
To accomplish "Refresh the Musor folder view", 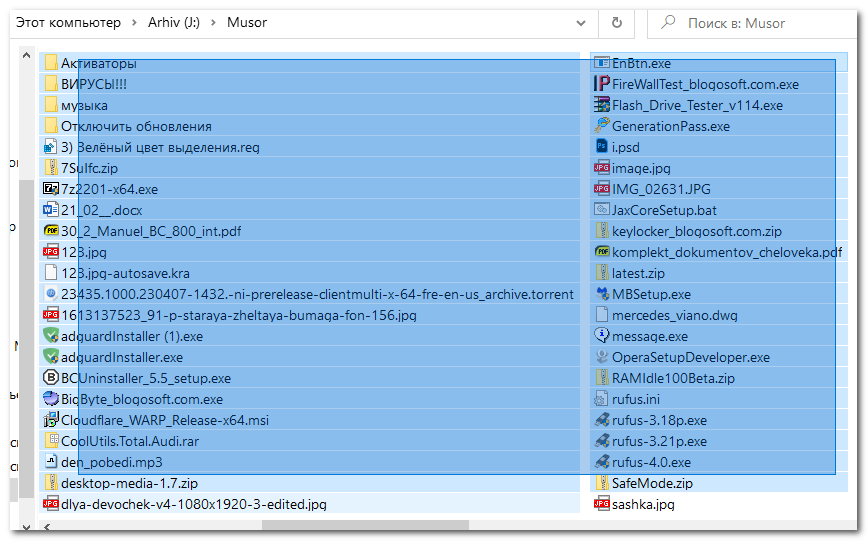I will click(617, 23).
